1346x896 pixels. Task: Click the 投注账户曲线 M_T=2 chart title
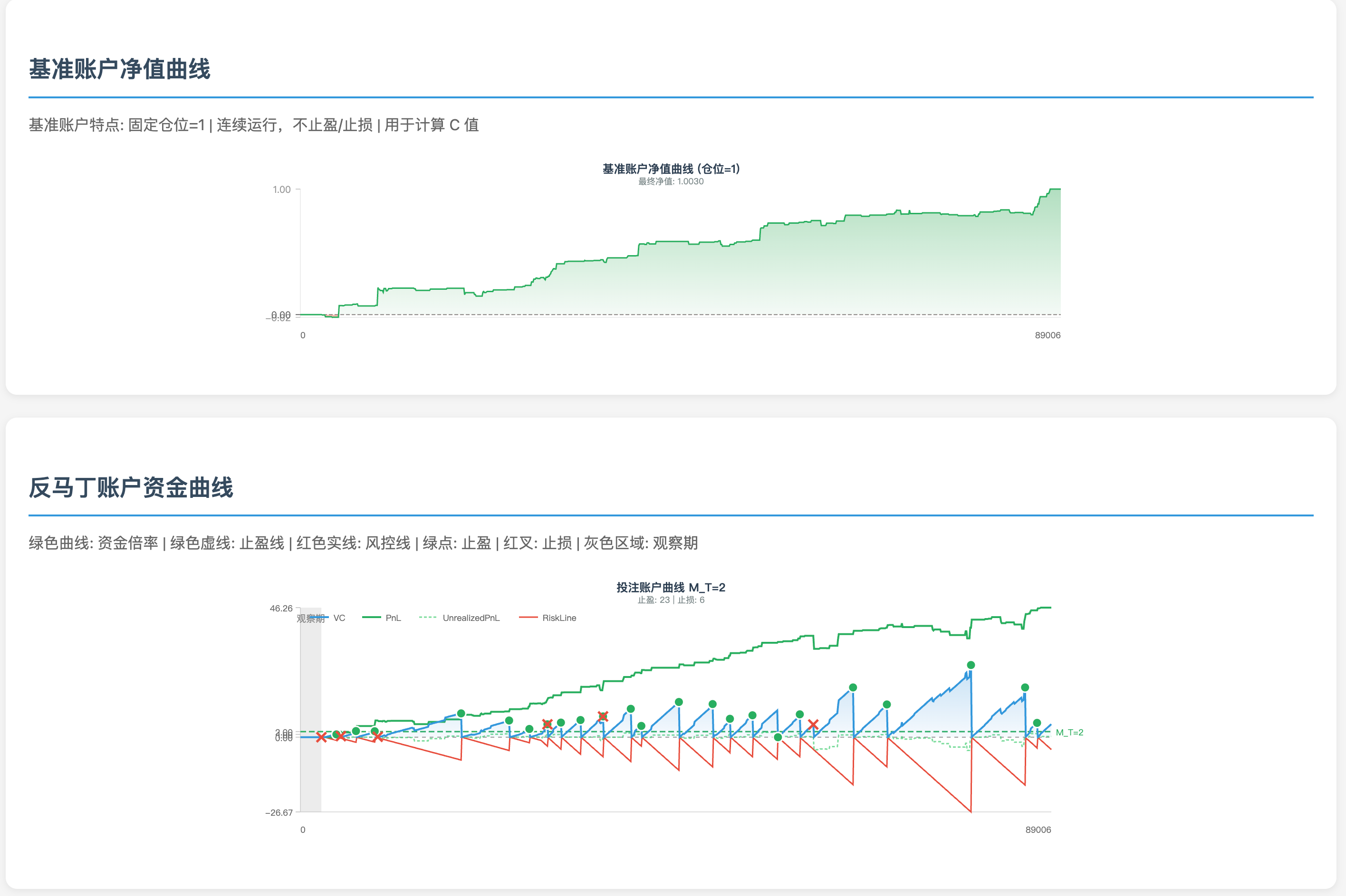click(x=671, y=587)
